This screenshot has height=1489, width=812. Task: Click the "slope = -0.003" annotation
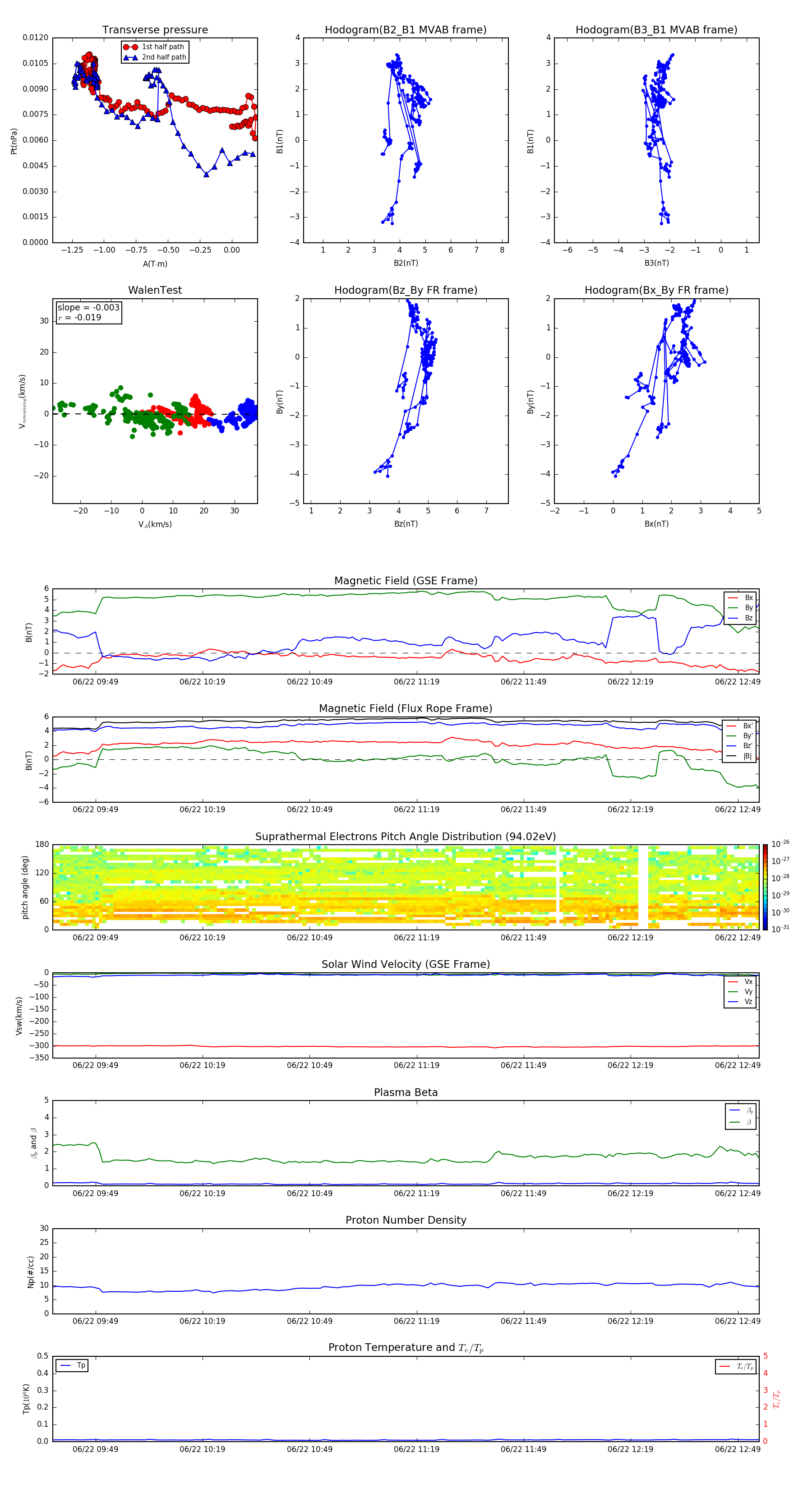88,308
